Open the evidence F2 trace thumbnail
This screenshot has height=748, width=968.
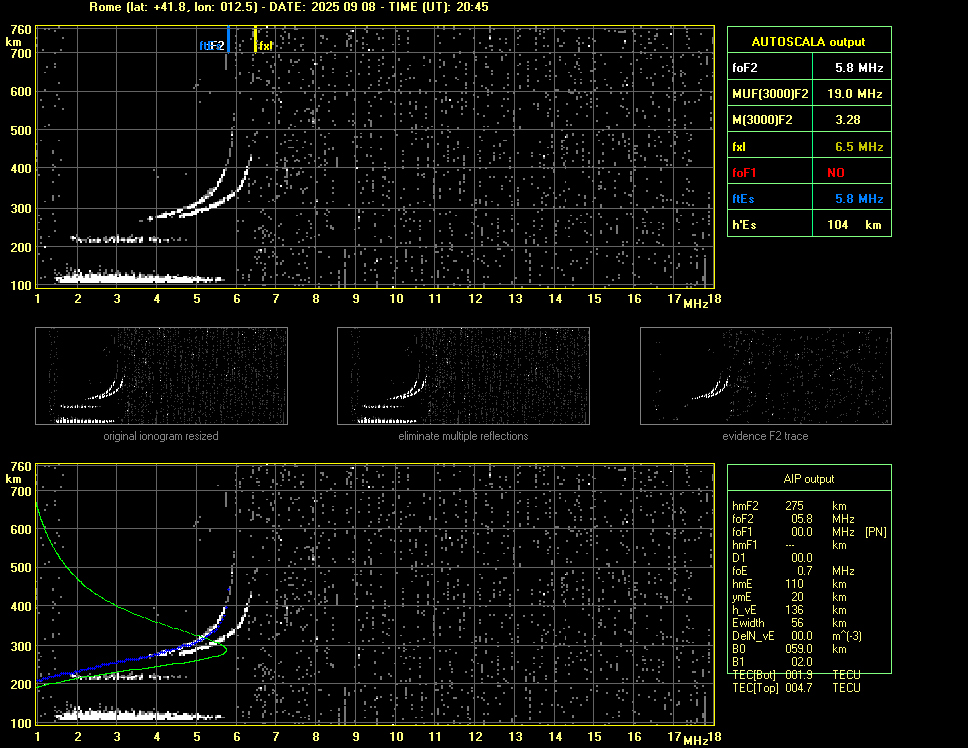[x=766, y=376]
